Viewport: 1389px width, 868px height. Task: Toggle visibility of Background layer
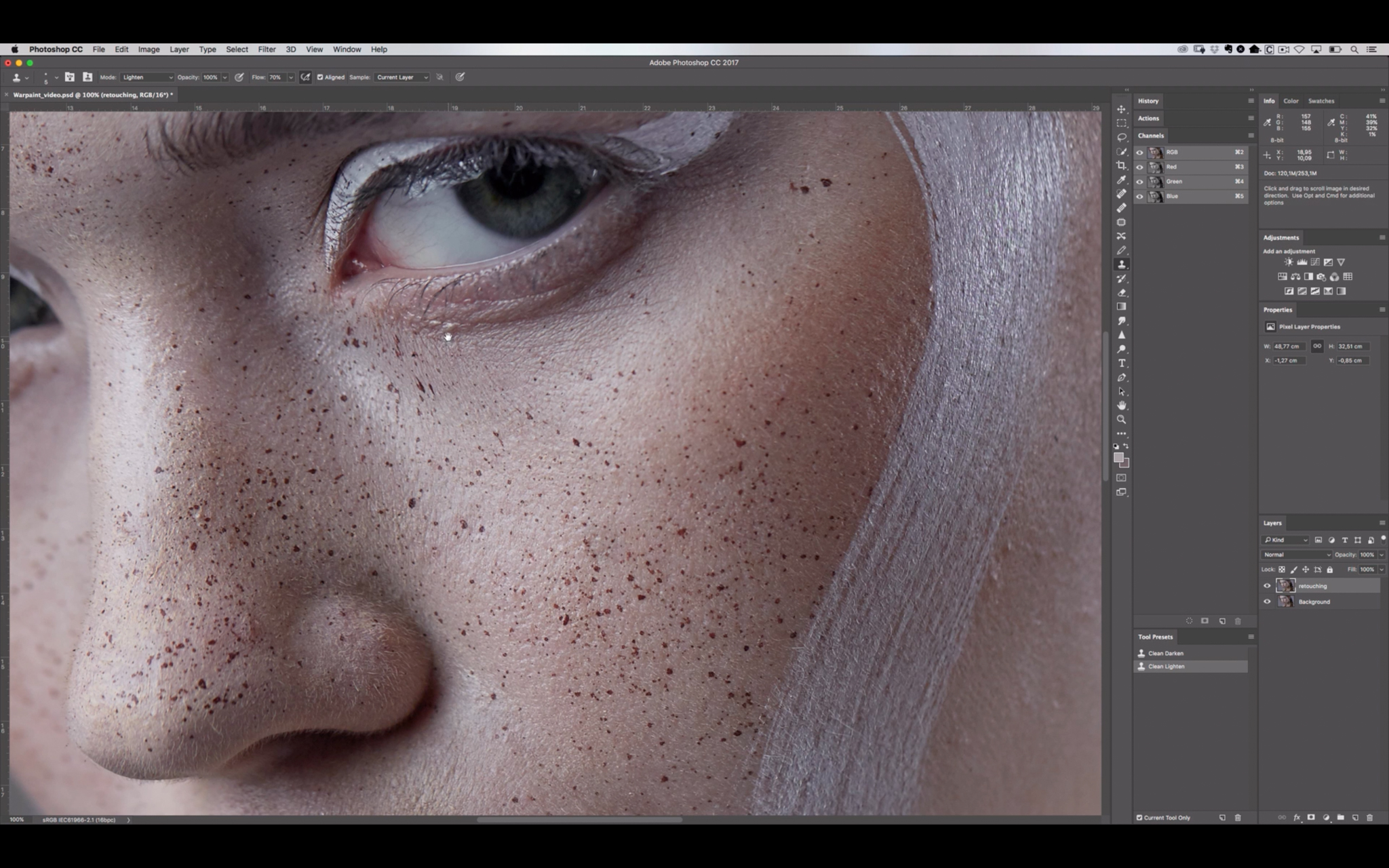coord(1267,601)
